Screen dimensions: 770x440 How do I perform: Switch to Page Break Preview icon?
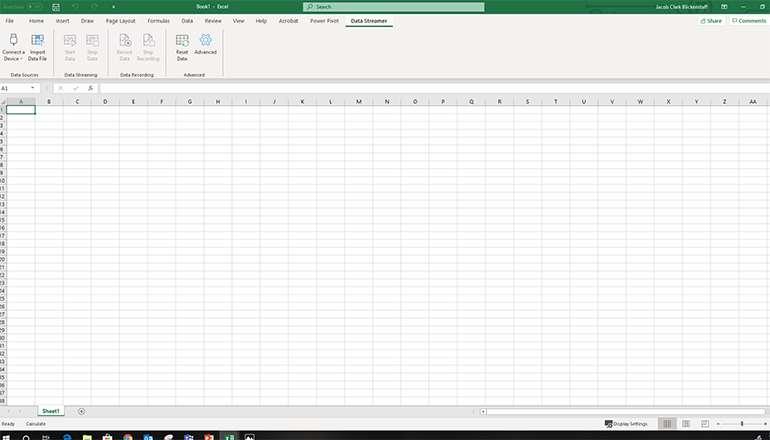coord(705,423)
